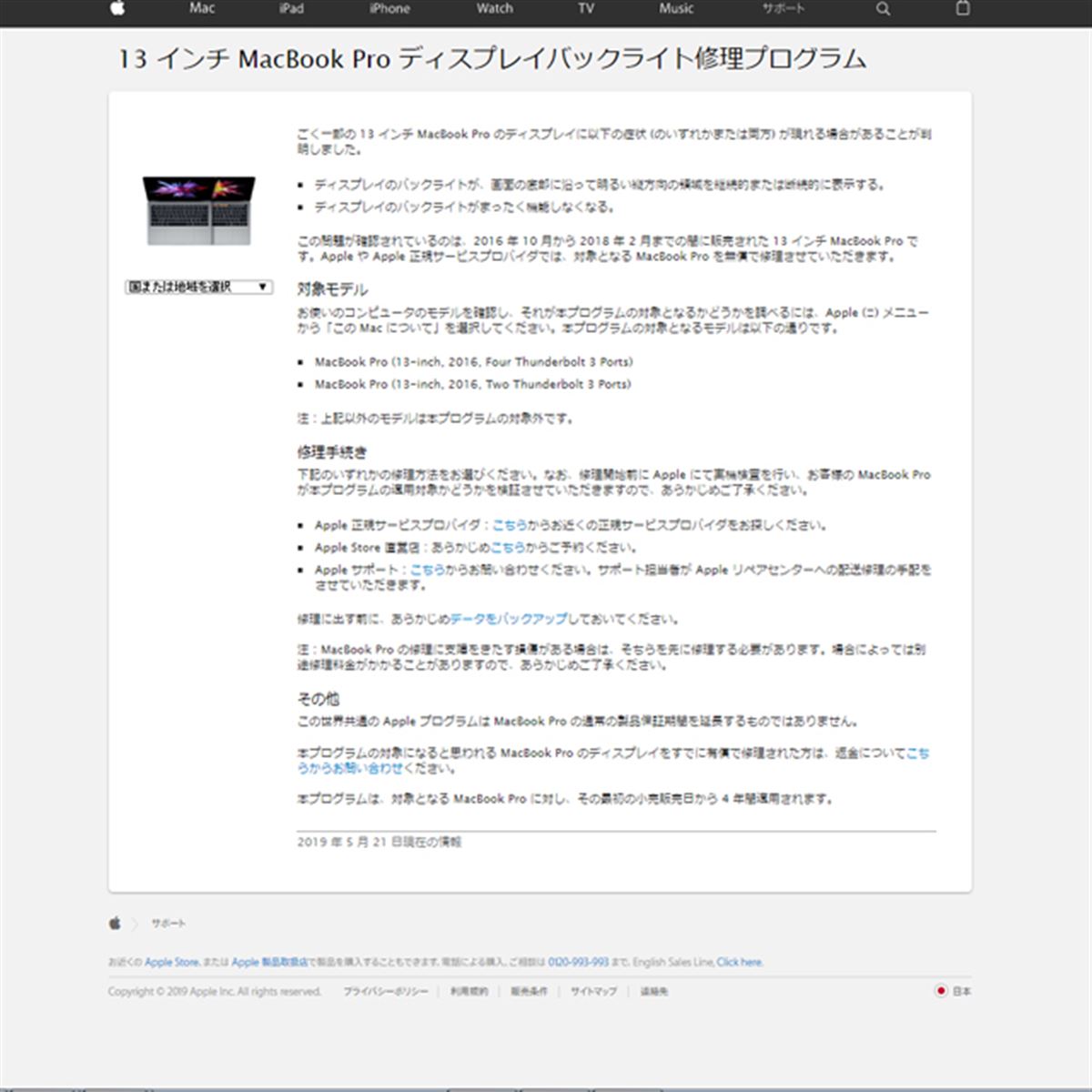Viewport: 1092px width, 1092px height.
Task: Follow こちら link for Apple 正規サービスプロバイダ
Action: 509,525
